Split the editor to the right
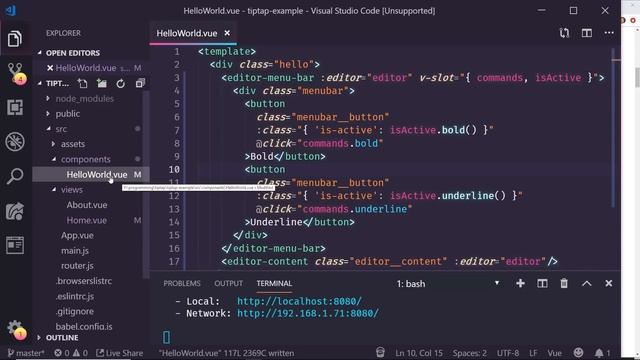This screenshot has width=640, height=360. [587, 33]
